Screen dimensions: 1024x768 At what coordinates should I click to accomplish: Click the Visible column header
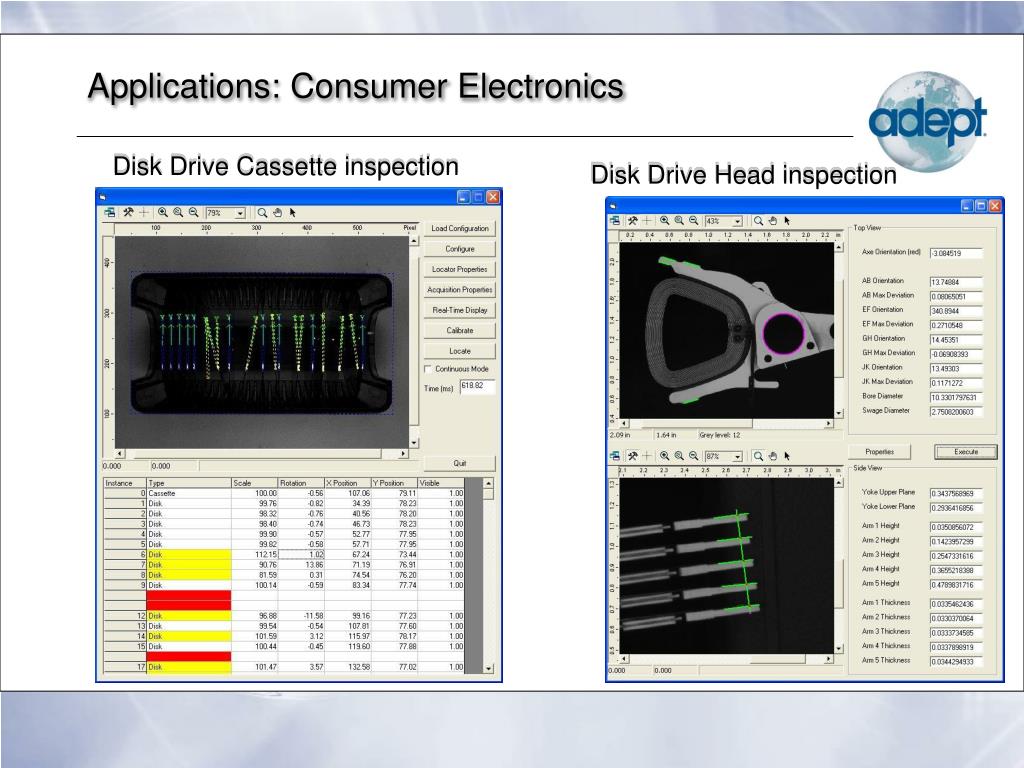click(441, 483)
